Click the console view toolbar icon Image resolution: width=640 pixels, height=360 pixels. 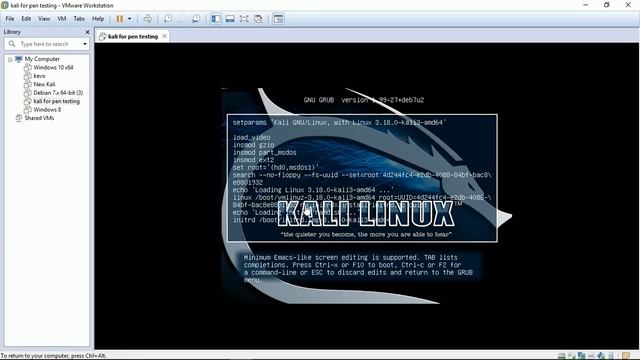pos(278,19)
